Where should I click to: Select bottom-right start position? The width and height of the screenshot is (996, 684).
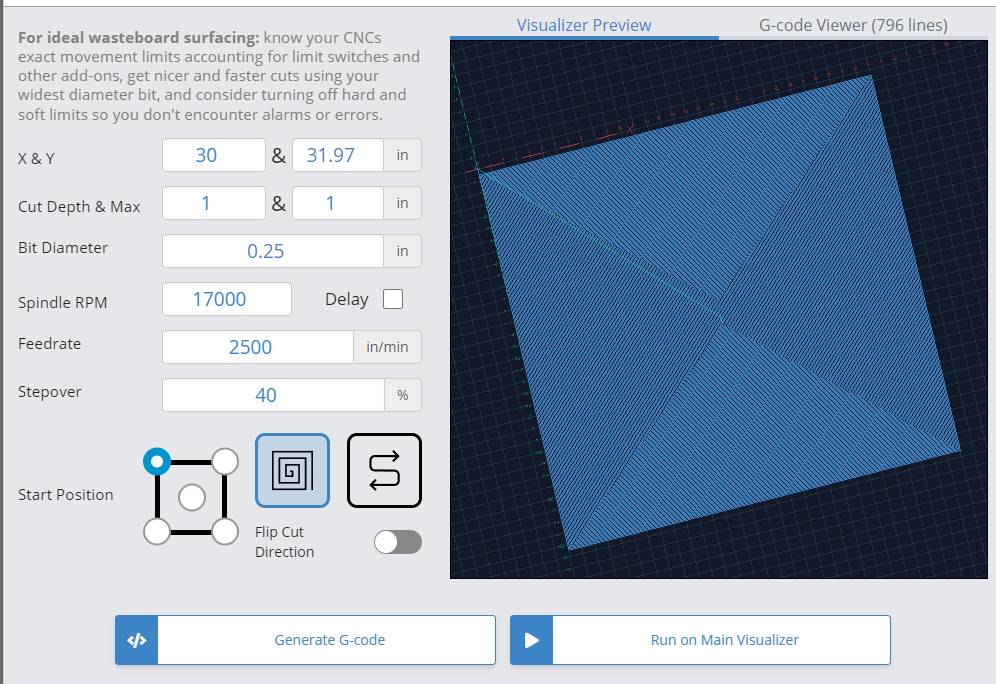point(225,532)
